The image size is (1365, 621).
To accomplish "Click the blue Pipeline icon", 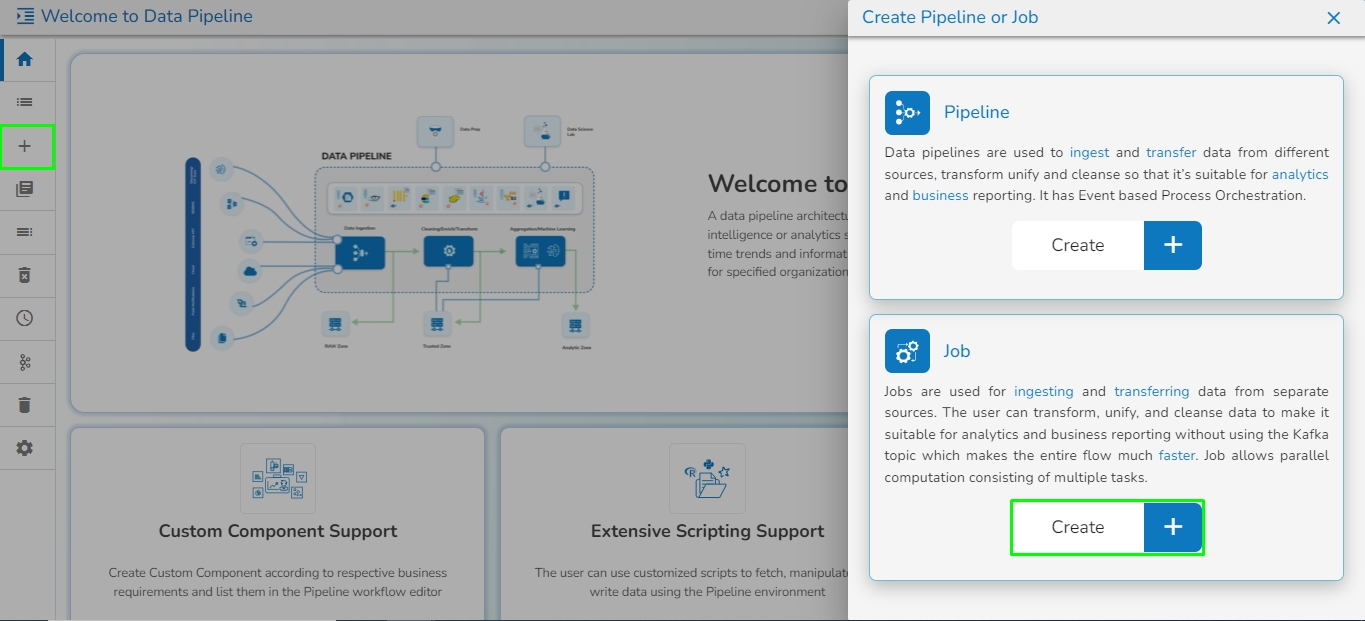I will click(x=907, y=112).
